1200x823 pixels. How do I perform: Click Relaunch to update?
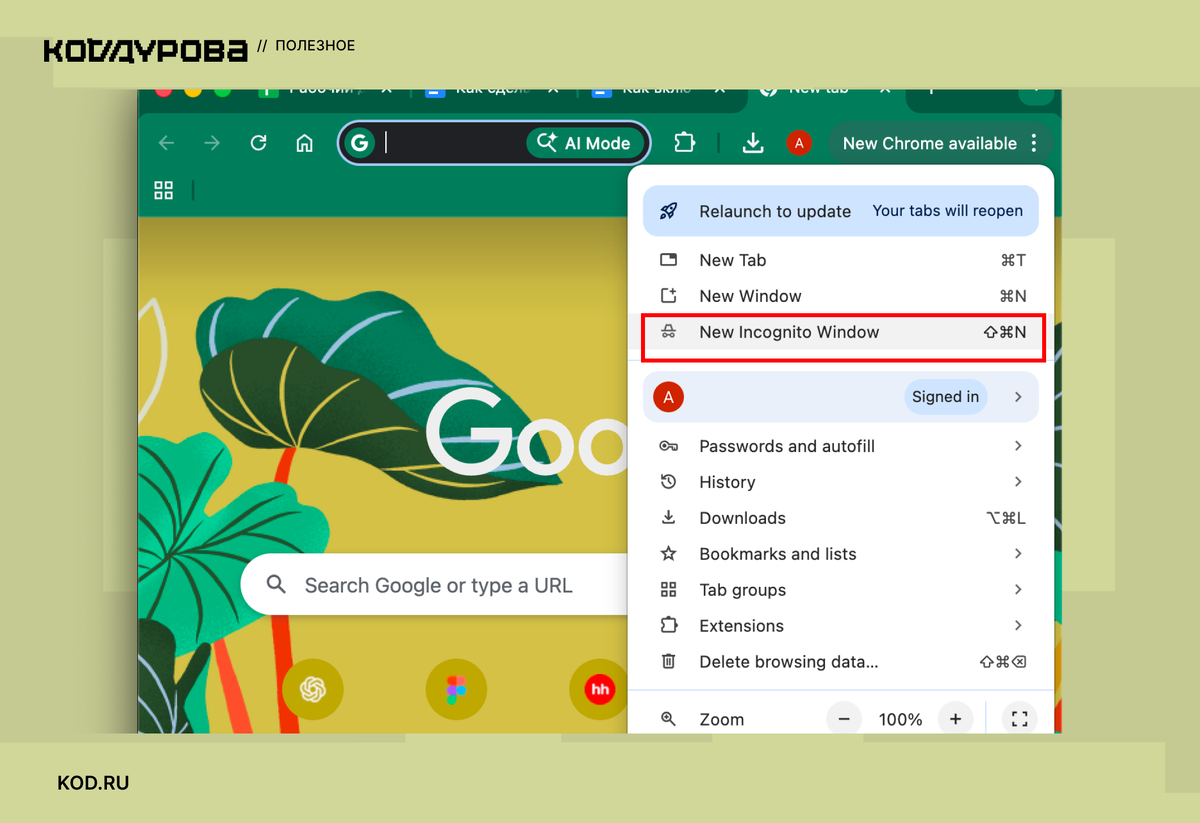[840, 211]
